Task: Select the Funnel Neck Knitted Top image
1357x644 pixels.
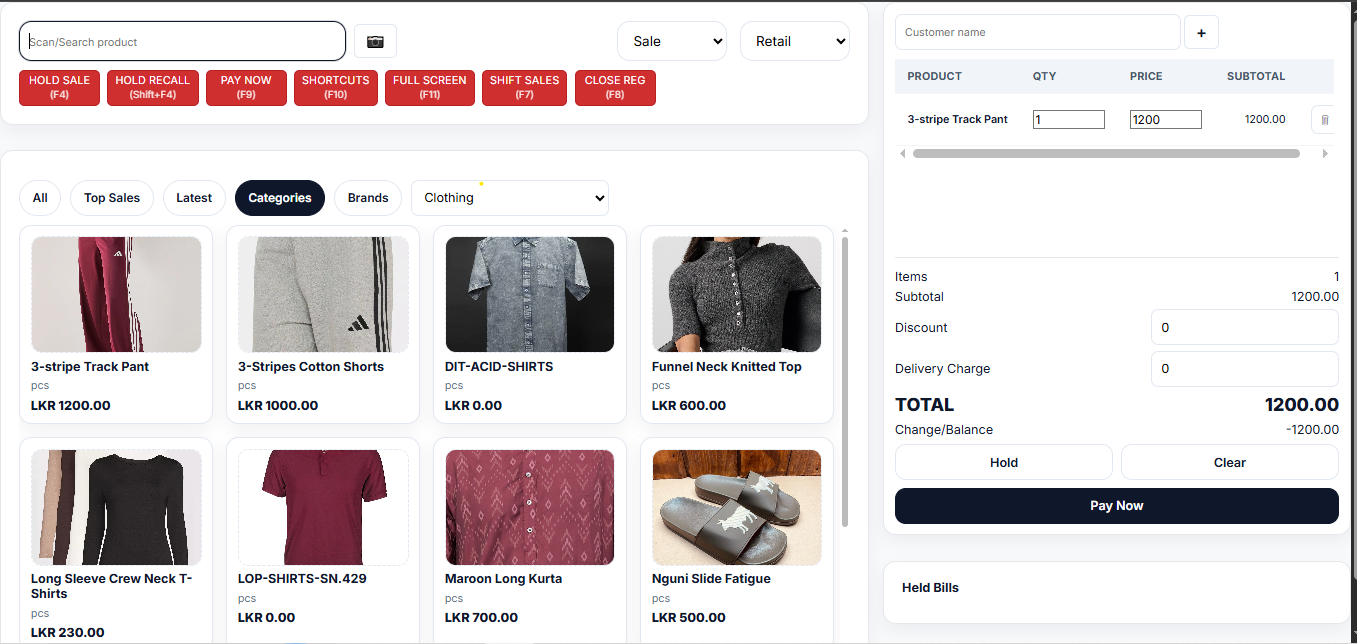Action: 737,294
